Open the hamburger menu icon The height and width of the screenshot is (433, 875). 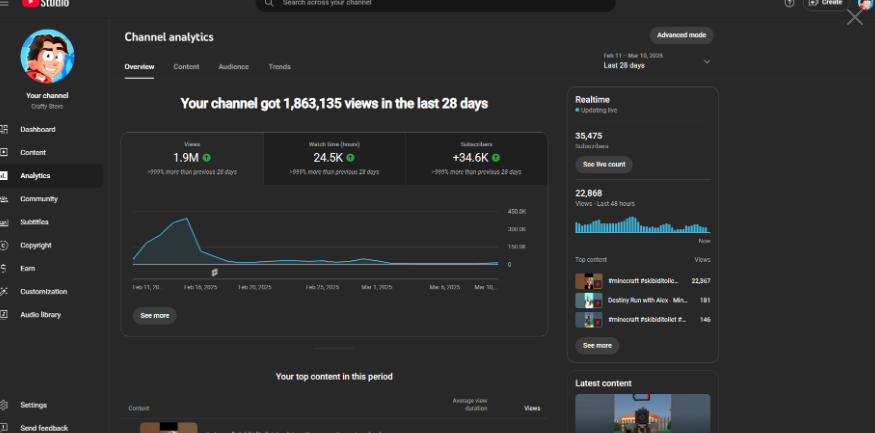4,3
